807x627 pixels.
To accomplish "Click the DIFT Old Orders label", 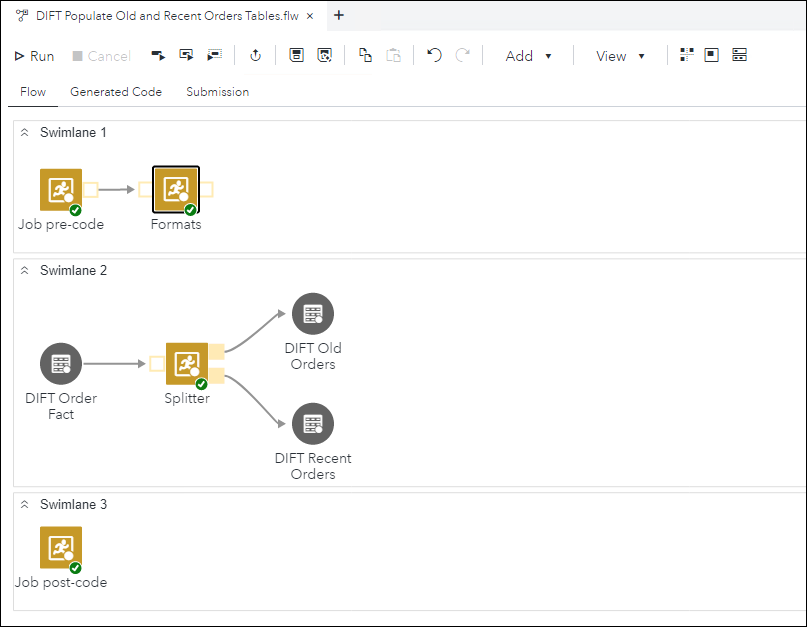I will (313, 356).
